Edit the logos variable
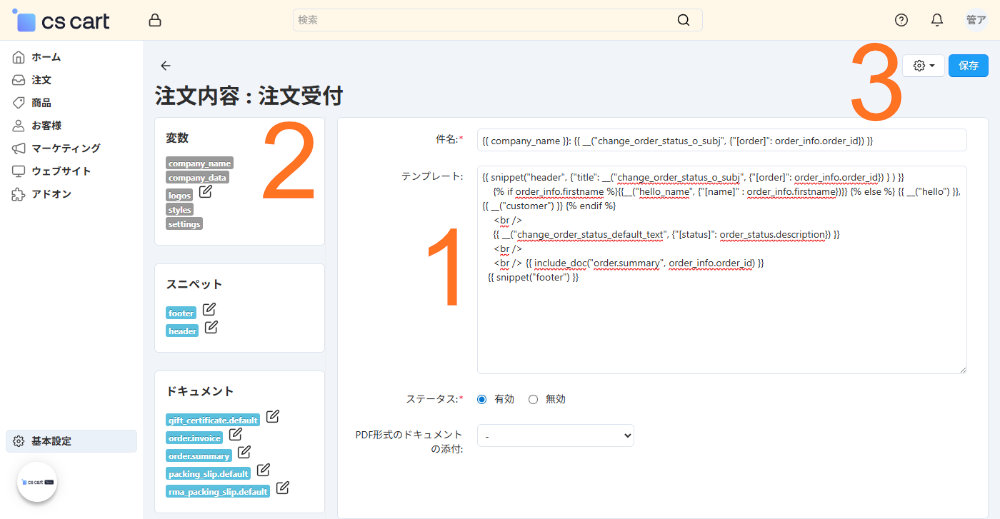Screen dimensions: 1000x519 (205, 191)
